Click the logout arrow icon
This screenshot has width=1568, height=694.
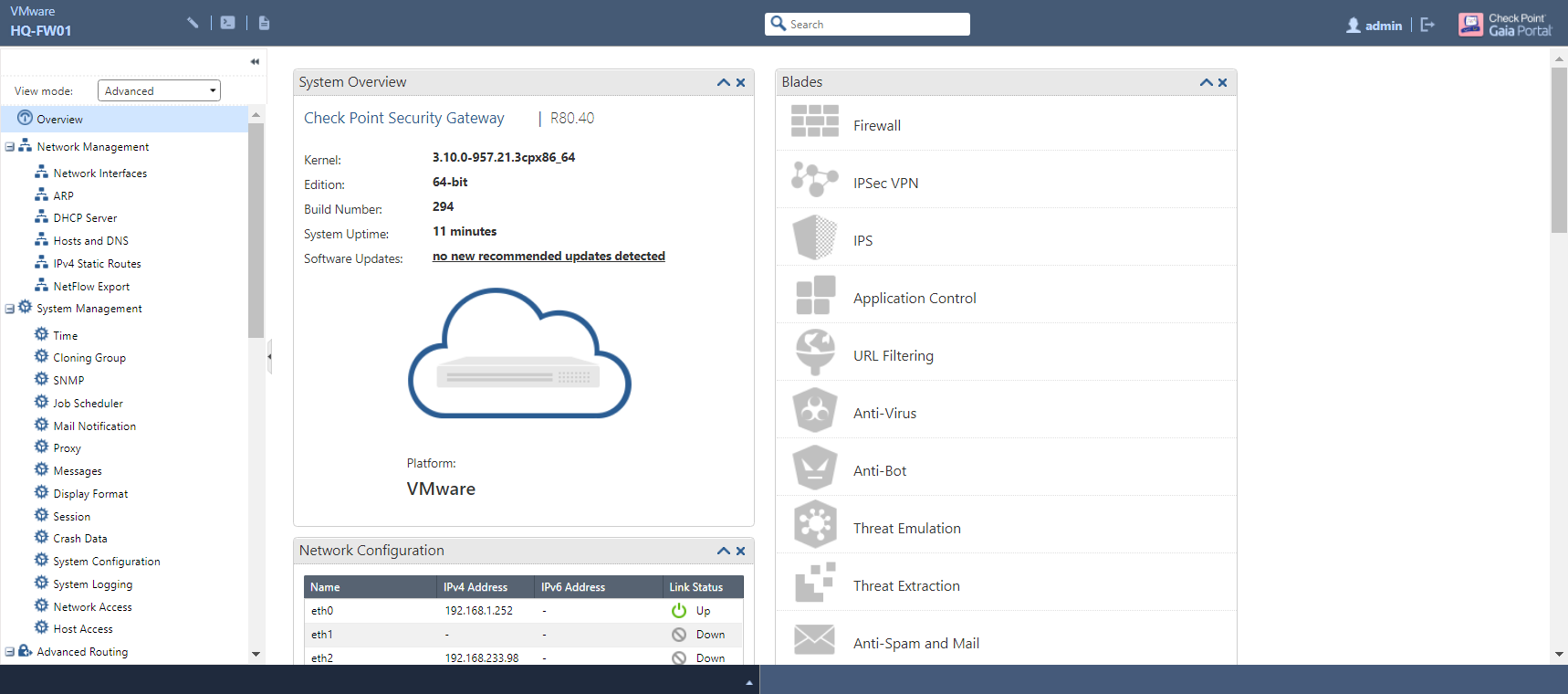1427,25
